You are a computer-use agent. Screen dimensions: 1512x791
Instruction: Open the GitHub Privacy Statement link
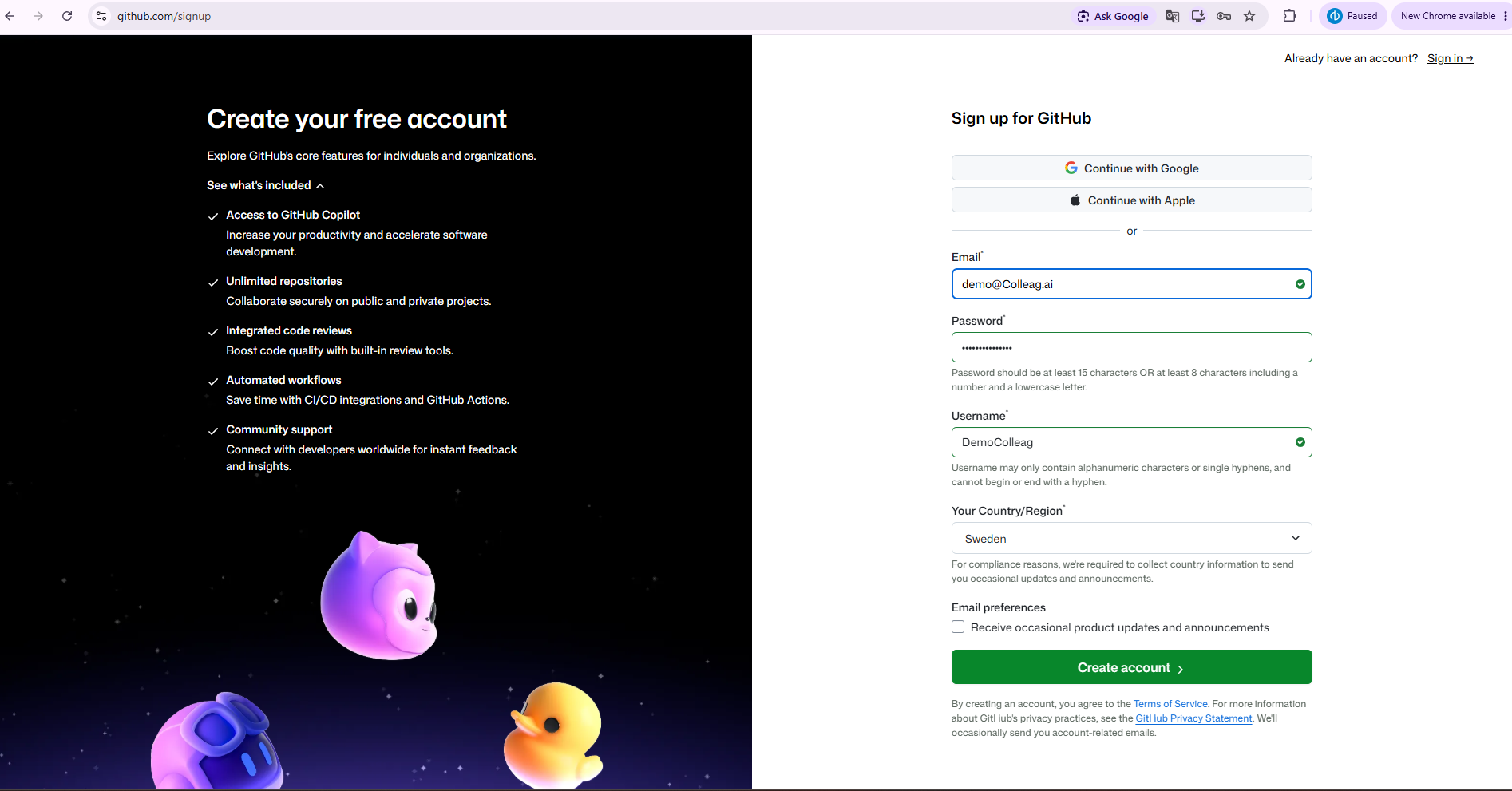tap(1193, 718)
